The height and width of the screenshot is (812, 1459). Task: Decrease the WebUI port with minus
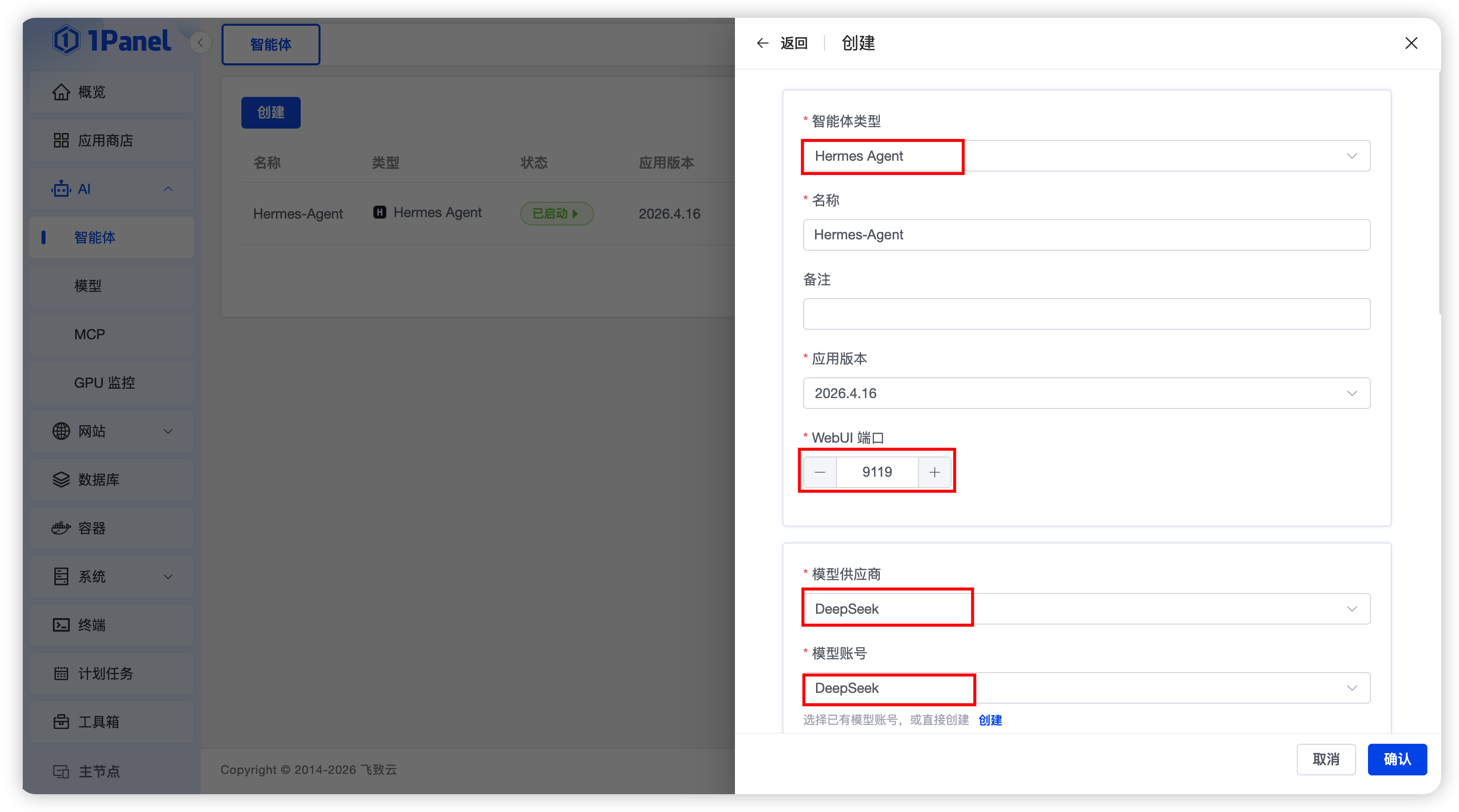[x=820, y=472]
